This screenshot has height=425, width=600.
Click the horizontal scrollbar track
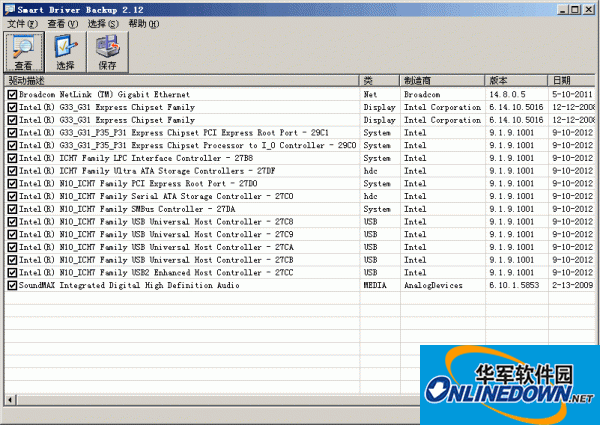click(218, 400)
